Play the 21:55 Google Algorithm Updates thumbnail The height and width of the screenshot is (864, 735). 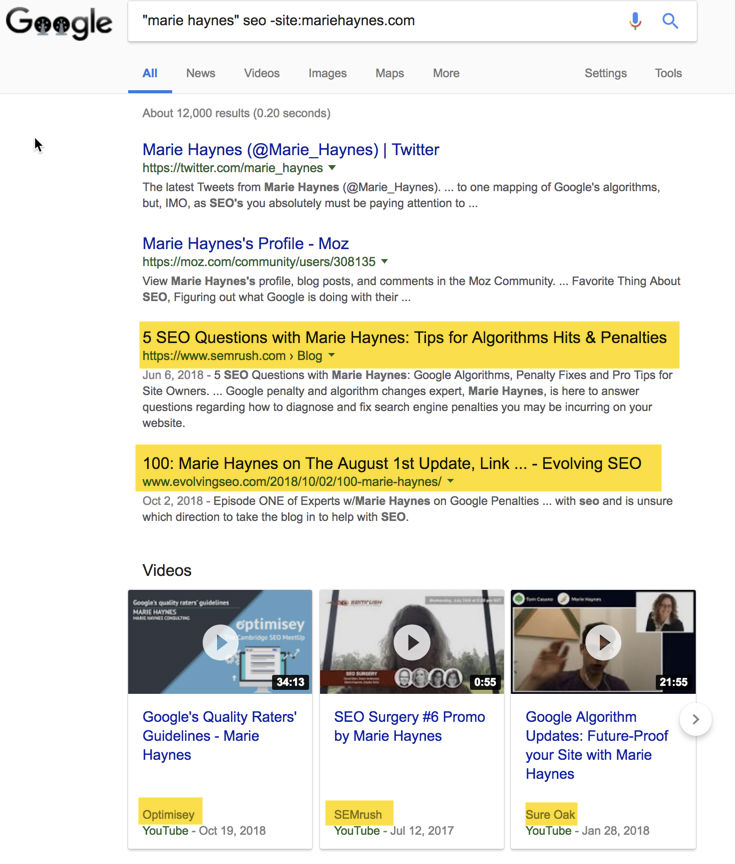(603, 642)
